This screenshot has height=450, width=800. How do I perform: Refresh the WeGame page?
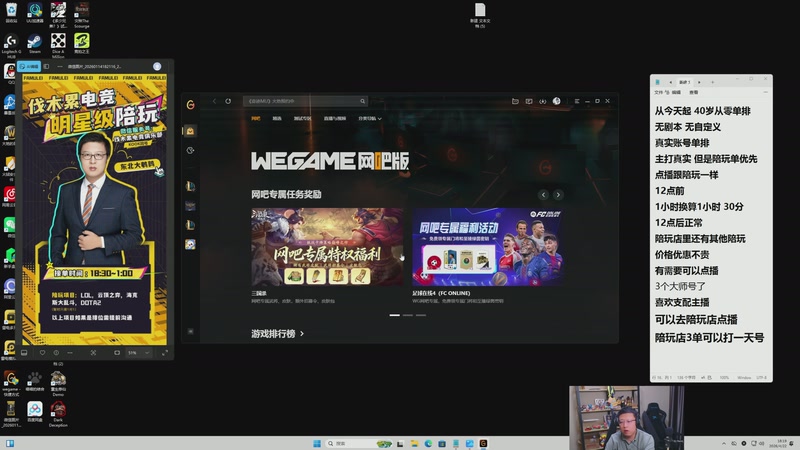point(228,101)
